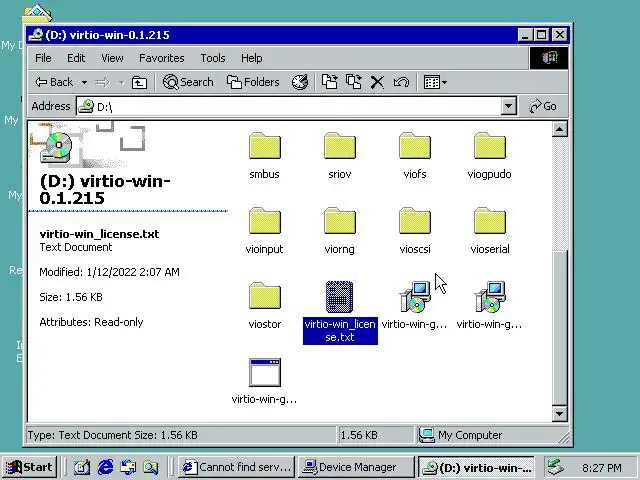Launch Internet Explorer from quick launch
Viewport: 640px width, 480px height.
pyautogui.click(x=105, y=467)
